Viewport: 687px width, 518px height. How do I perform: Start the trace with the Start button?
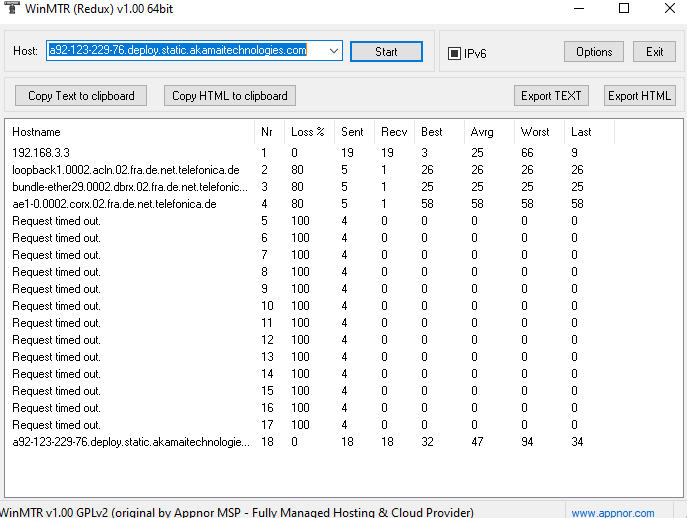tap(386, 52)
